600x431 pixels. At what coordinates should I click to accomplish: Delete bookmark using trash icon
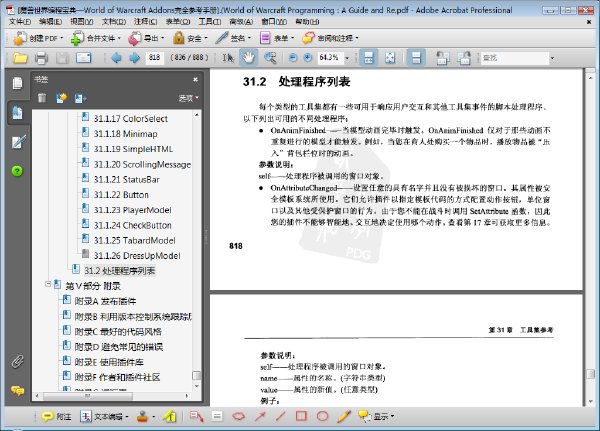click(x=42, y=98)
